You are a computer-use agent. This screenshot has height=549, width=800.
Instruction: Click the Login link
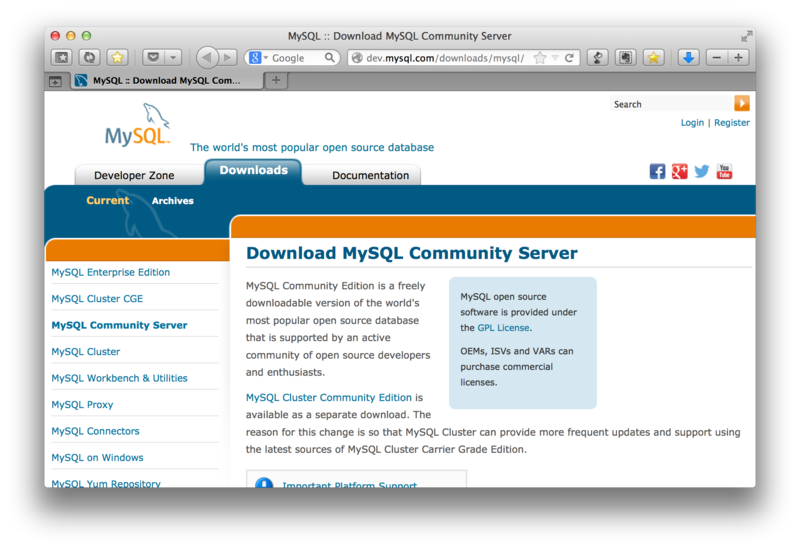692,122
